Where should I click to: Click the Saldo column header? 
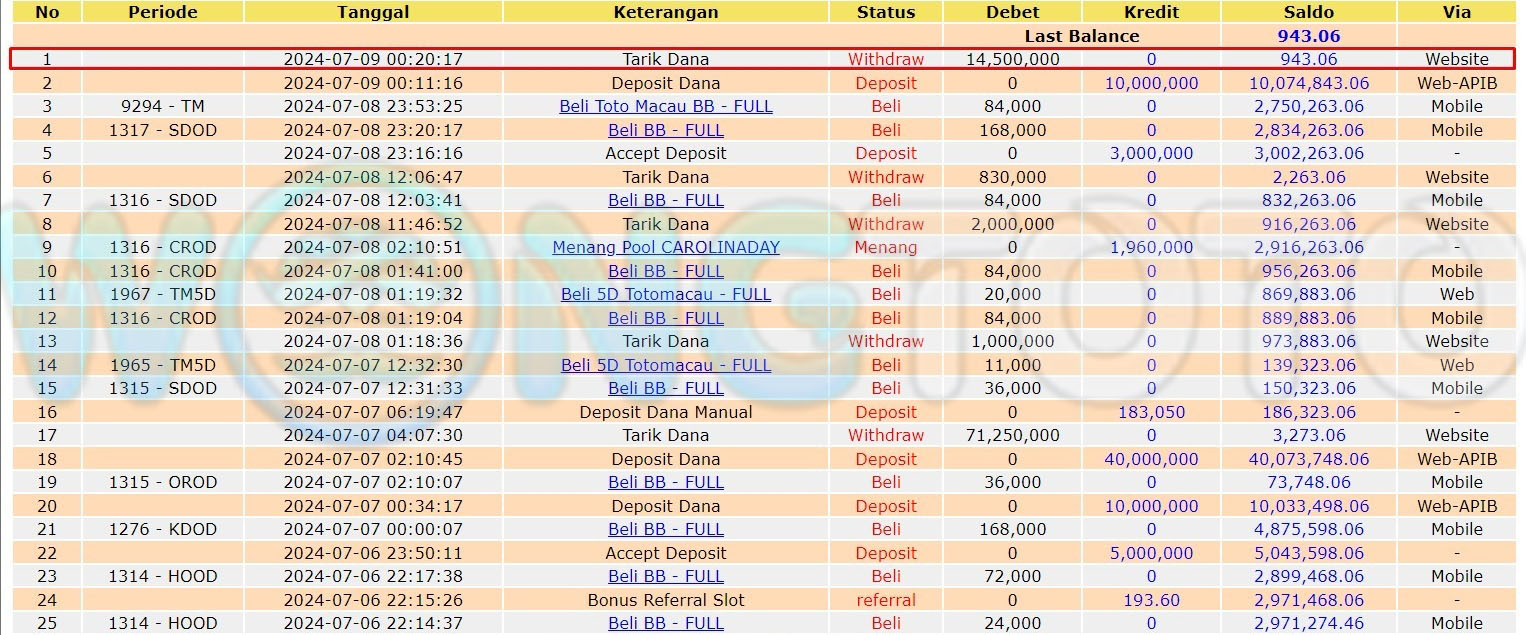1308,12
